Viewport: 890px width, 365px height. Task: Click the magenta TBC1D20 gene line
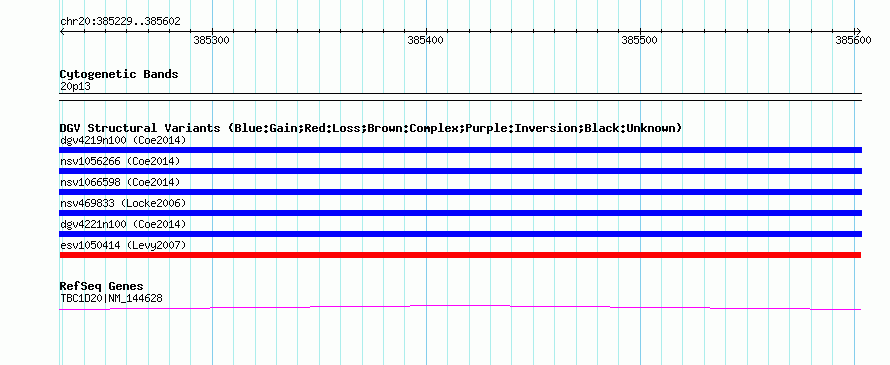point(460,307)
